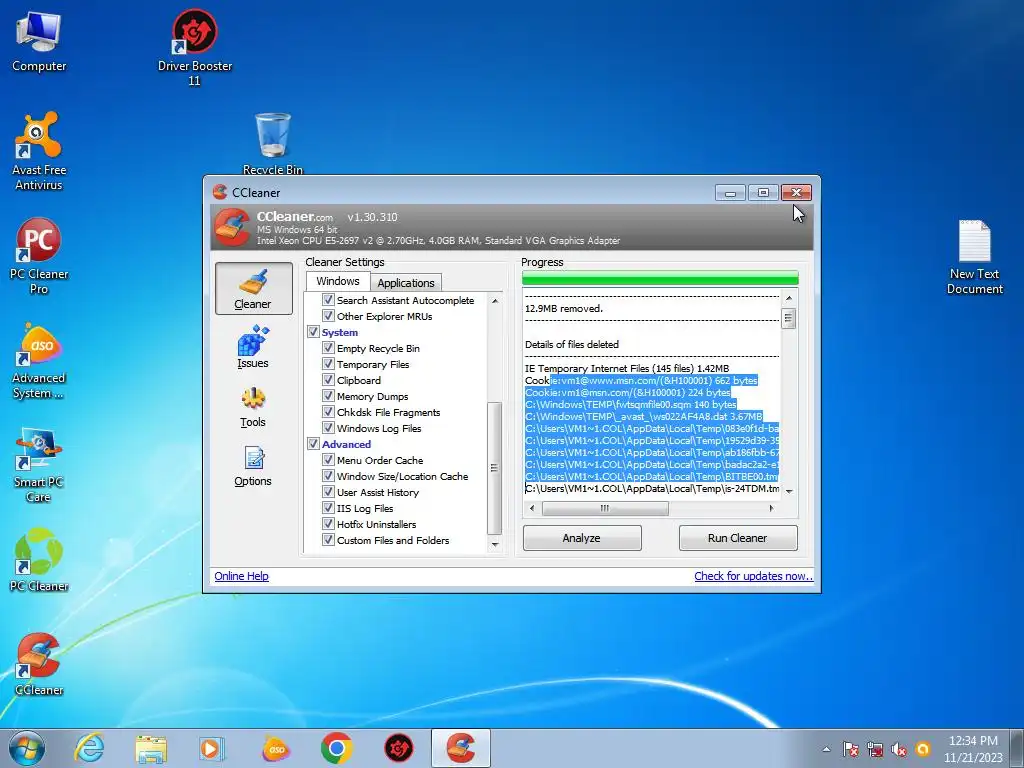Select the Recycle Bin desktop icon
The image size is (1024, 768).
coord(273,144)
